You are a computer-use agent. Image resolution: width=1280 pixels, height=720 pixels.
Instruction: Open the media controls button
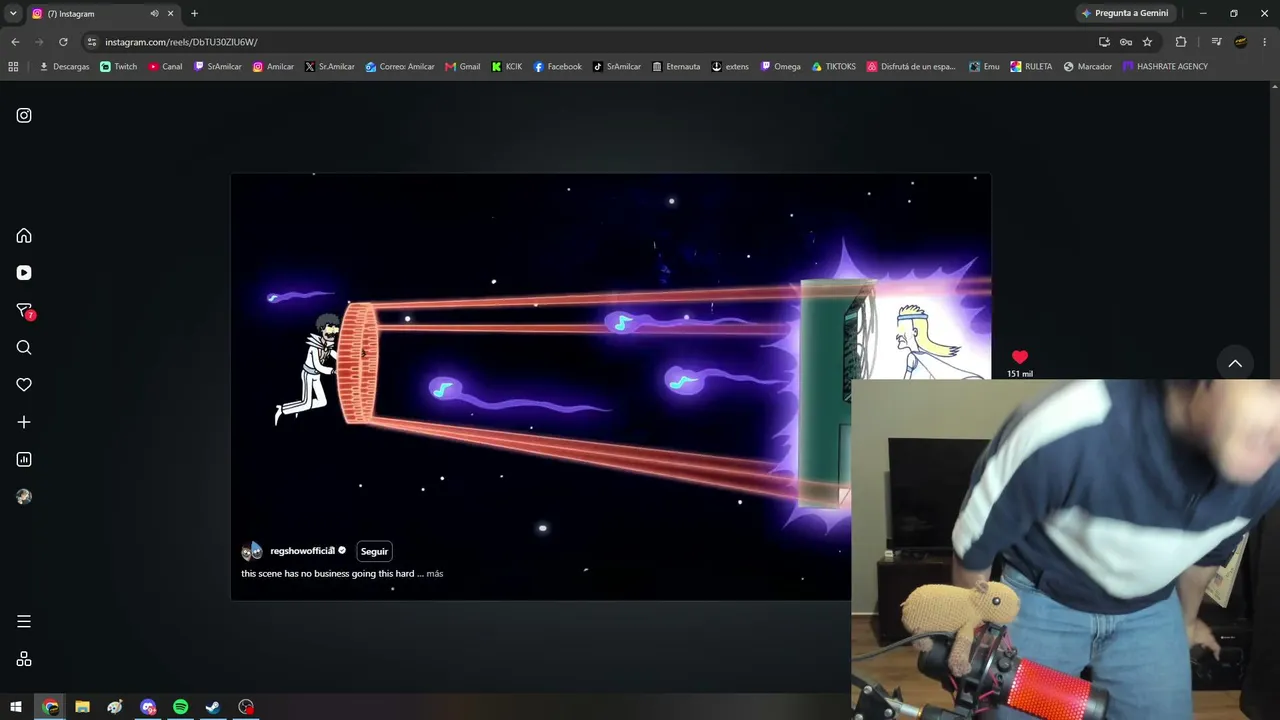1216,42
